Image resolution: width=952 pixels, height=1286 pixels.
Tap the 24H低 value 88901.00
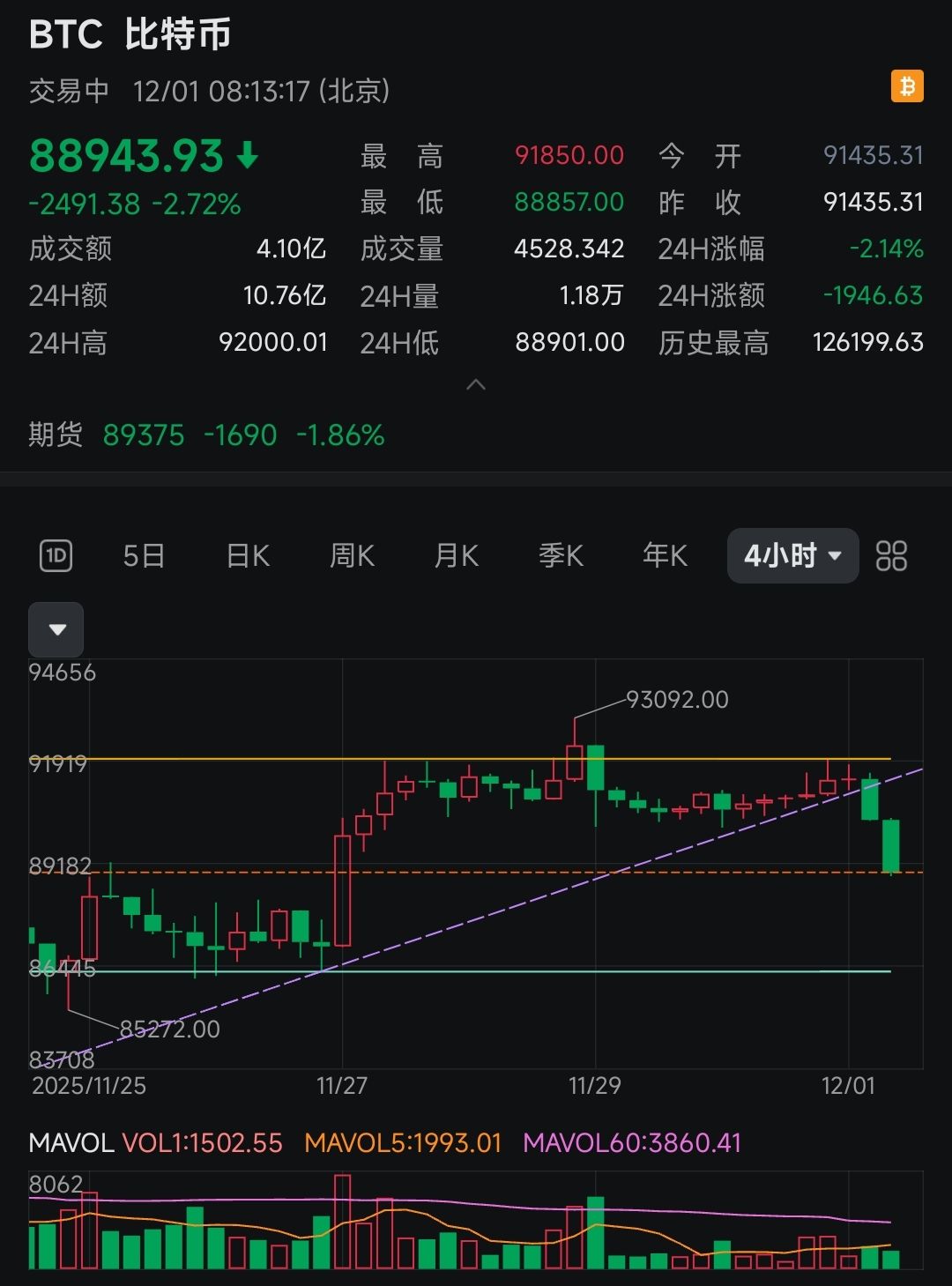[570, 342]
